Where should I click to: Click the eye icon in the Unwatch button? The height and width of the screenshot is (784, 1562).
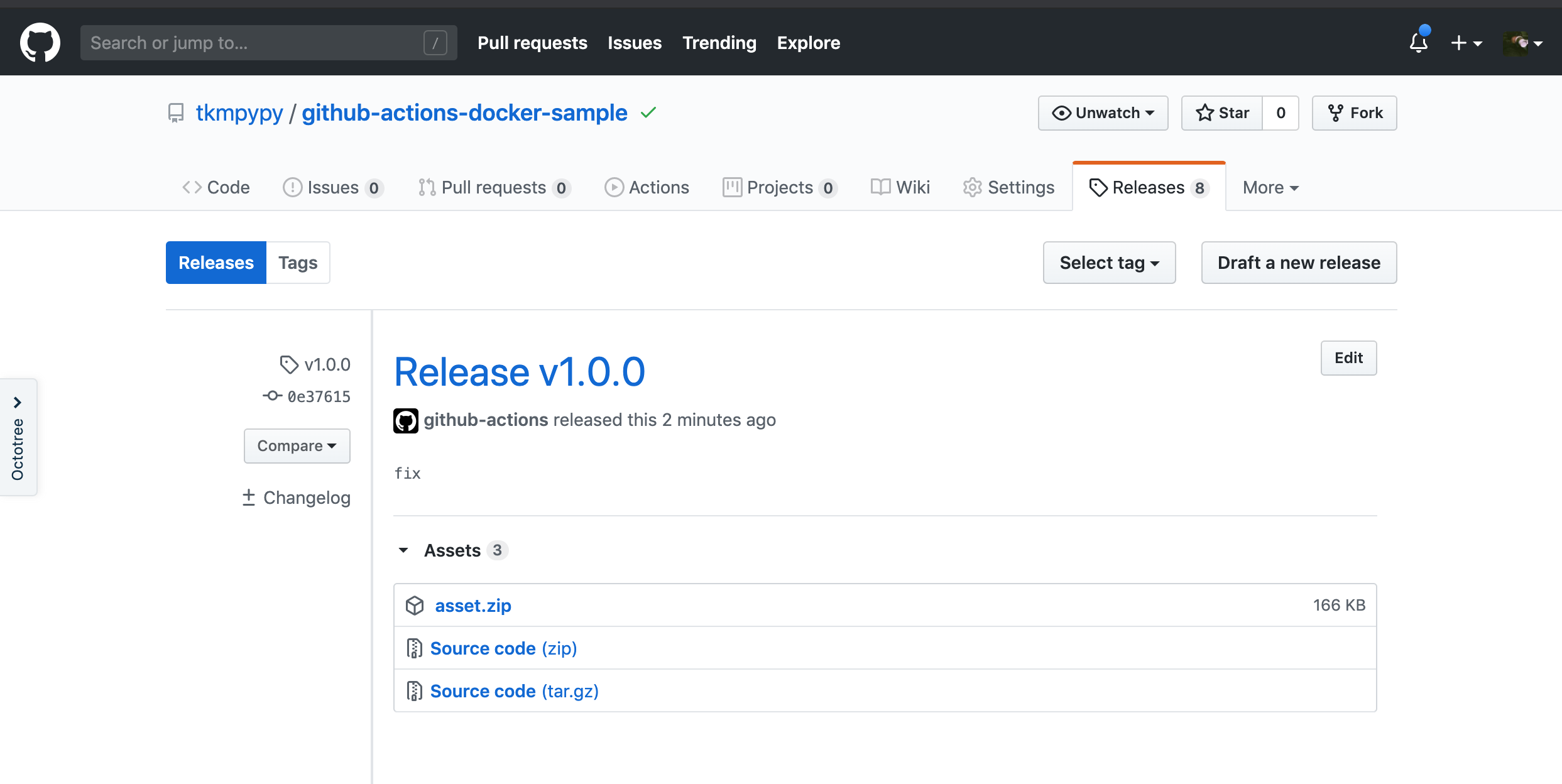click(1061, 113)
